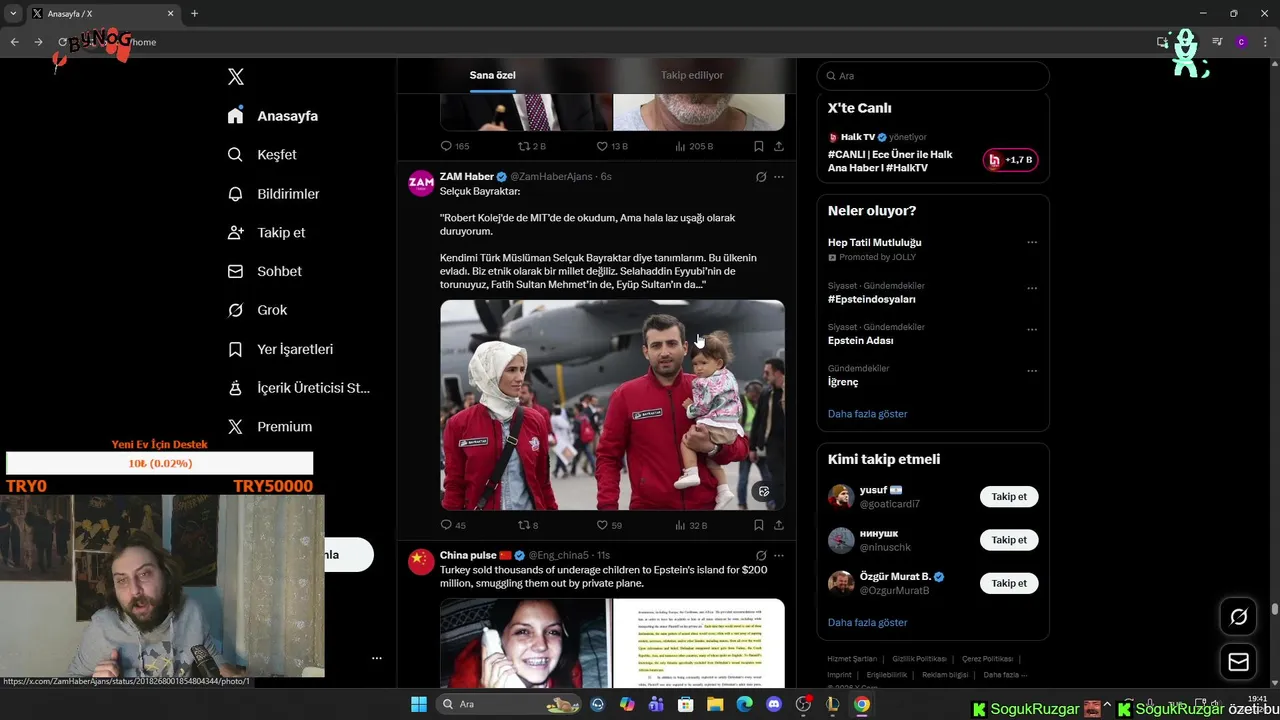Open more options on ZAM Haber post
The width and height of the screenshot is (1280, 720).
click(779, 177)
